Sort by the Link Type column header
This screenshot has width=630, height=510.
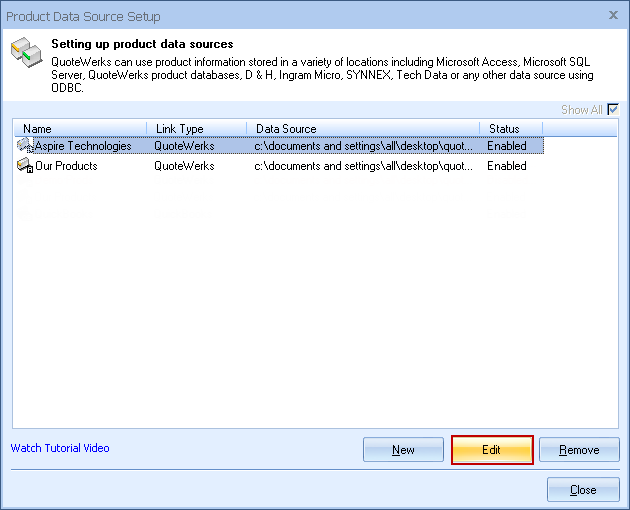point(197,129)
